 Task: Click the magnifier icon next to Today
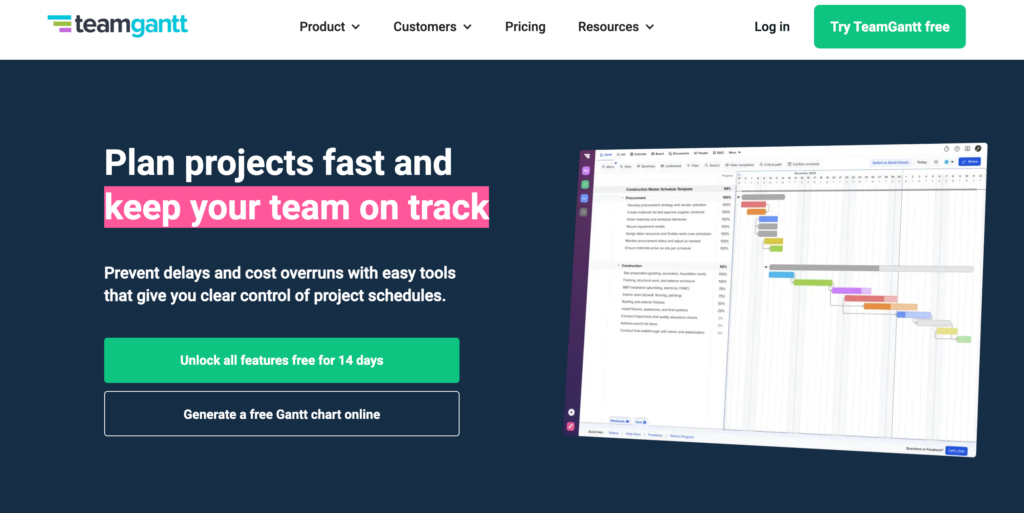(936, 161)
